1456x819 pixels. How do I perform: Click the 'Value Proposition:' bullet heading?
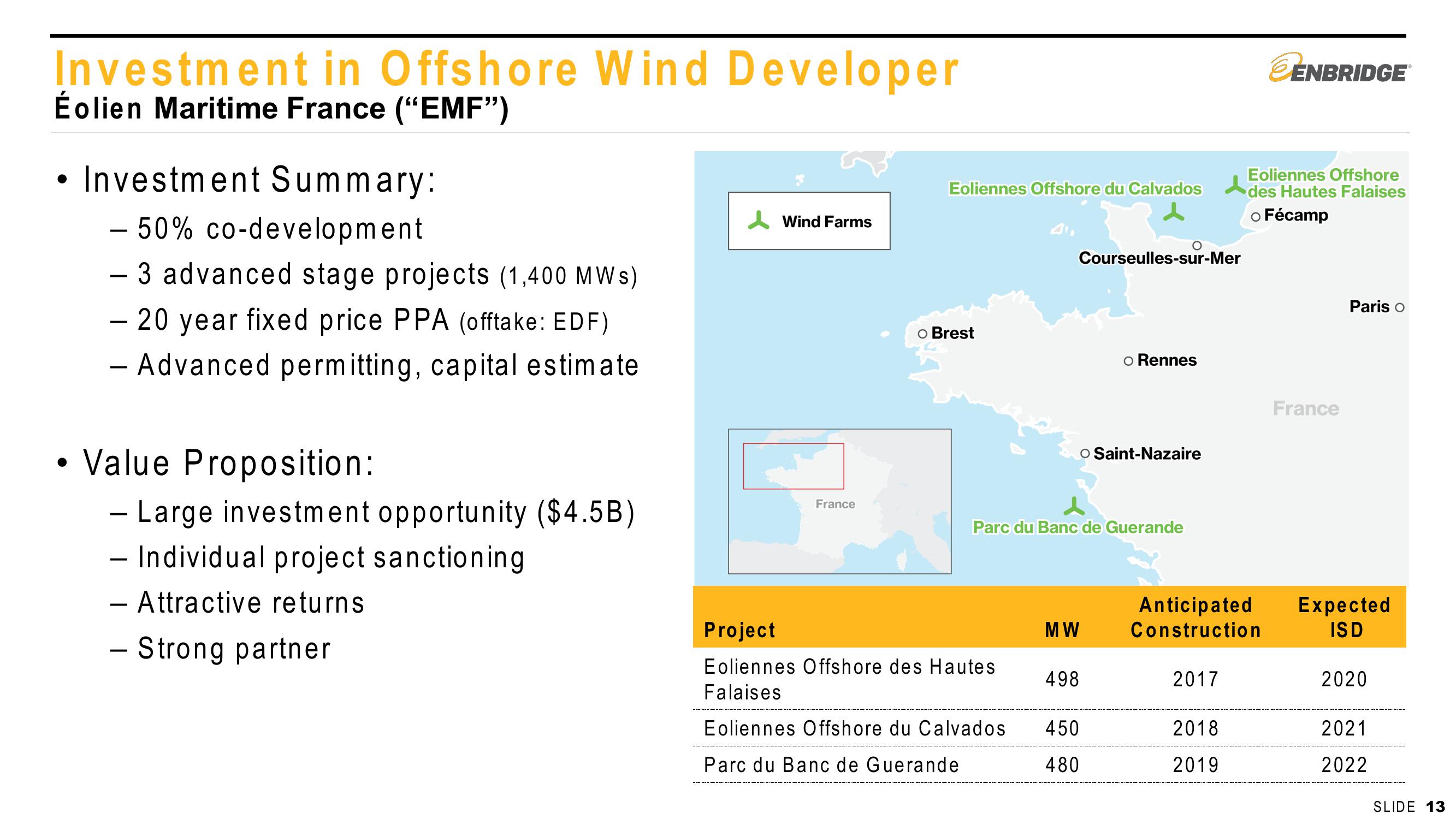pyautogui.click(x=228, y=463)
